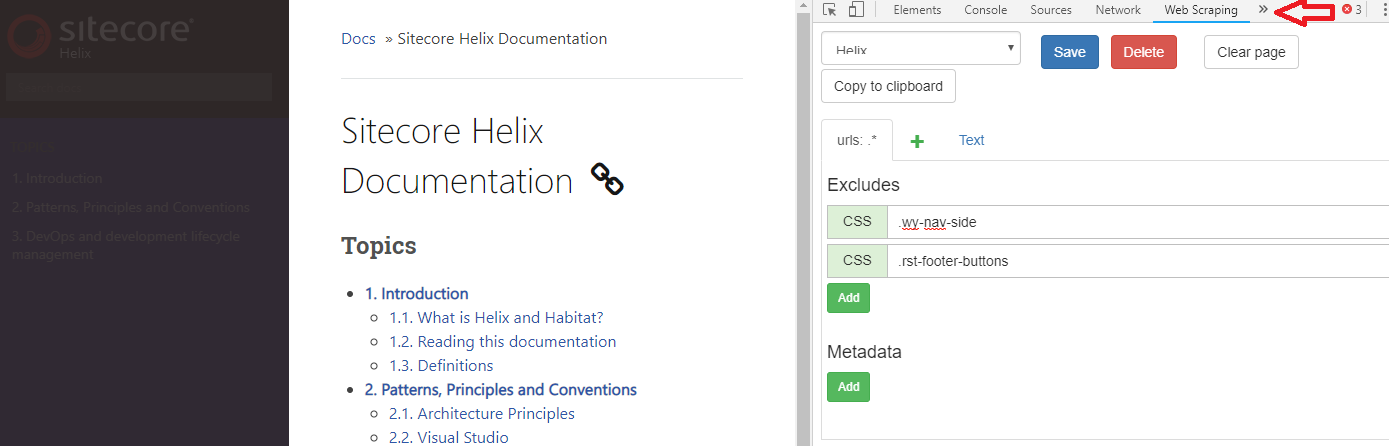1389x446 pixels.
Task: Open '1.2. Reading this documentation' link
Action: [x=503, y=342]
